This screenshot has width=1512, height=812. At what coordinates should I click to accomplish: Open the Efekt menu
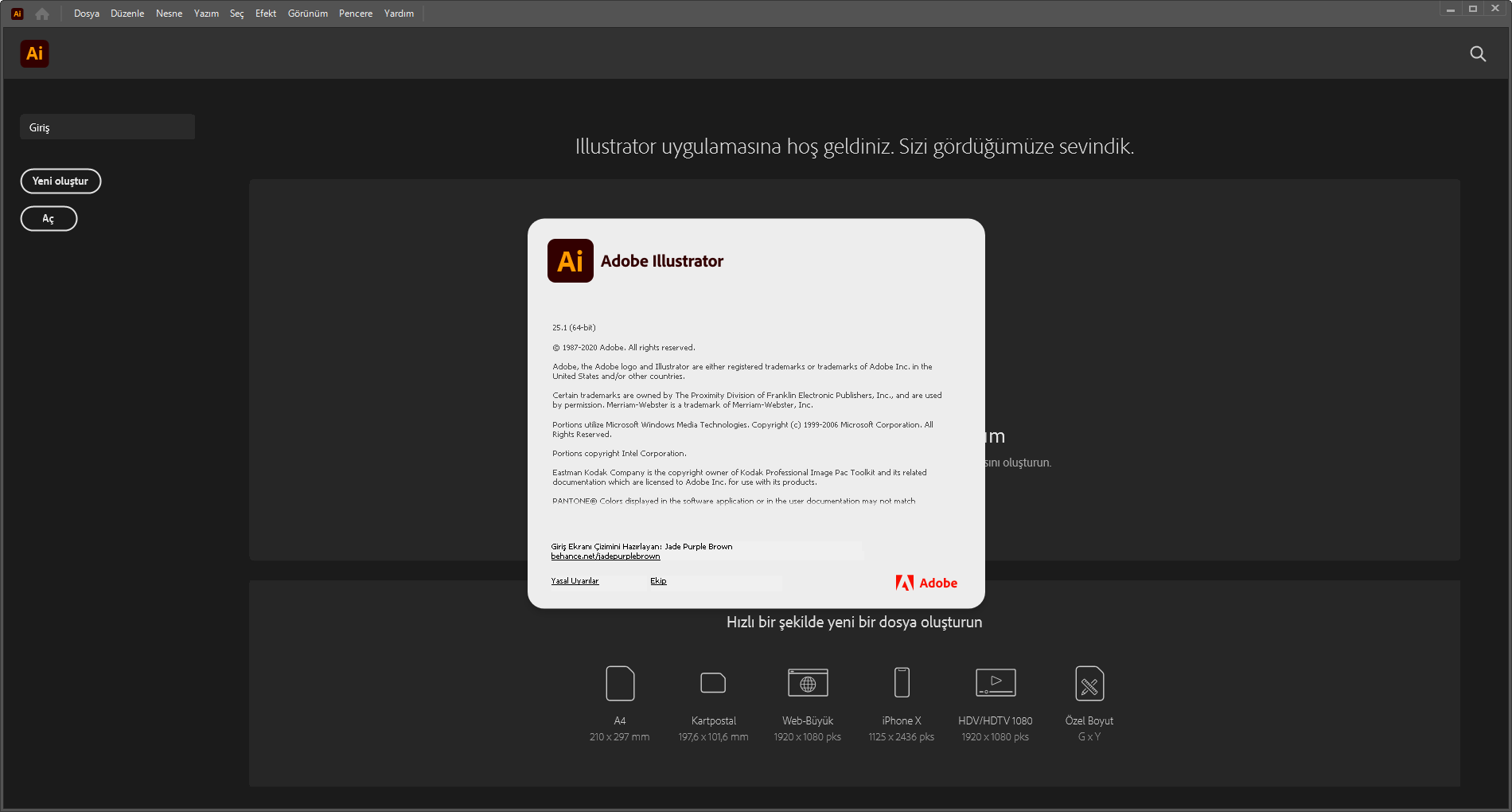[266, 14]
